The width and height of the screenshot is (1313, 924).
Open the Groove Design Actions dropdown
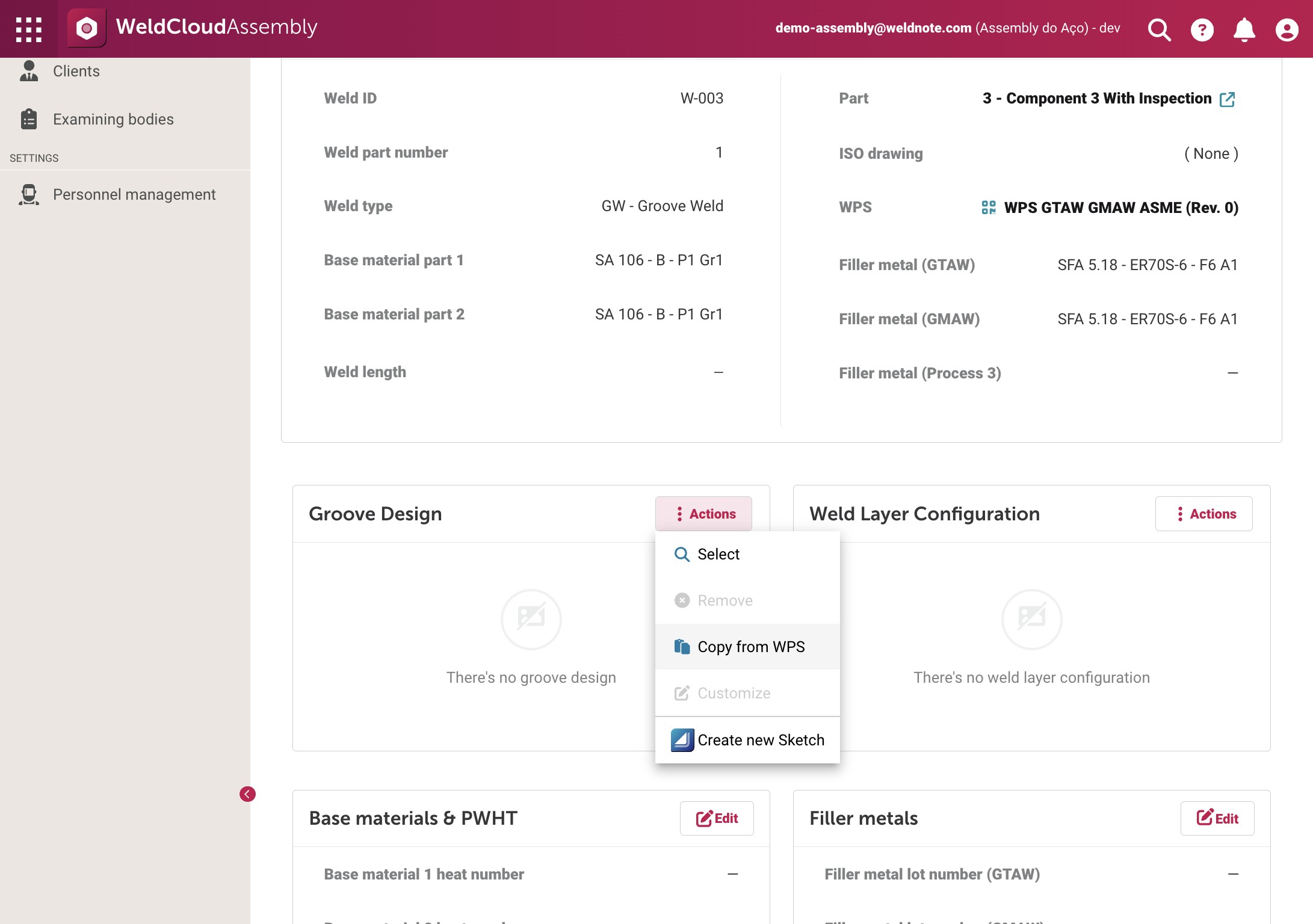(703, 514)
